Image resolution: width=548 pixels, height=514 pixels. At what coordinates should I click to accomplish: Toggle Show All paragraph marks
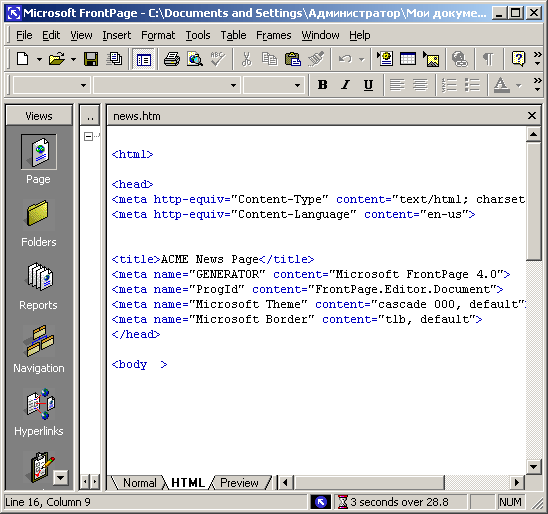(x=488, y=59)
